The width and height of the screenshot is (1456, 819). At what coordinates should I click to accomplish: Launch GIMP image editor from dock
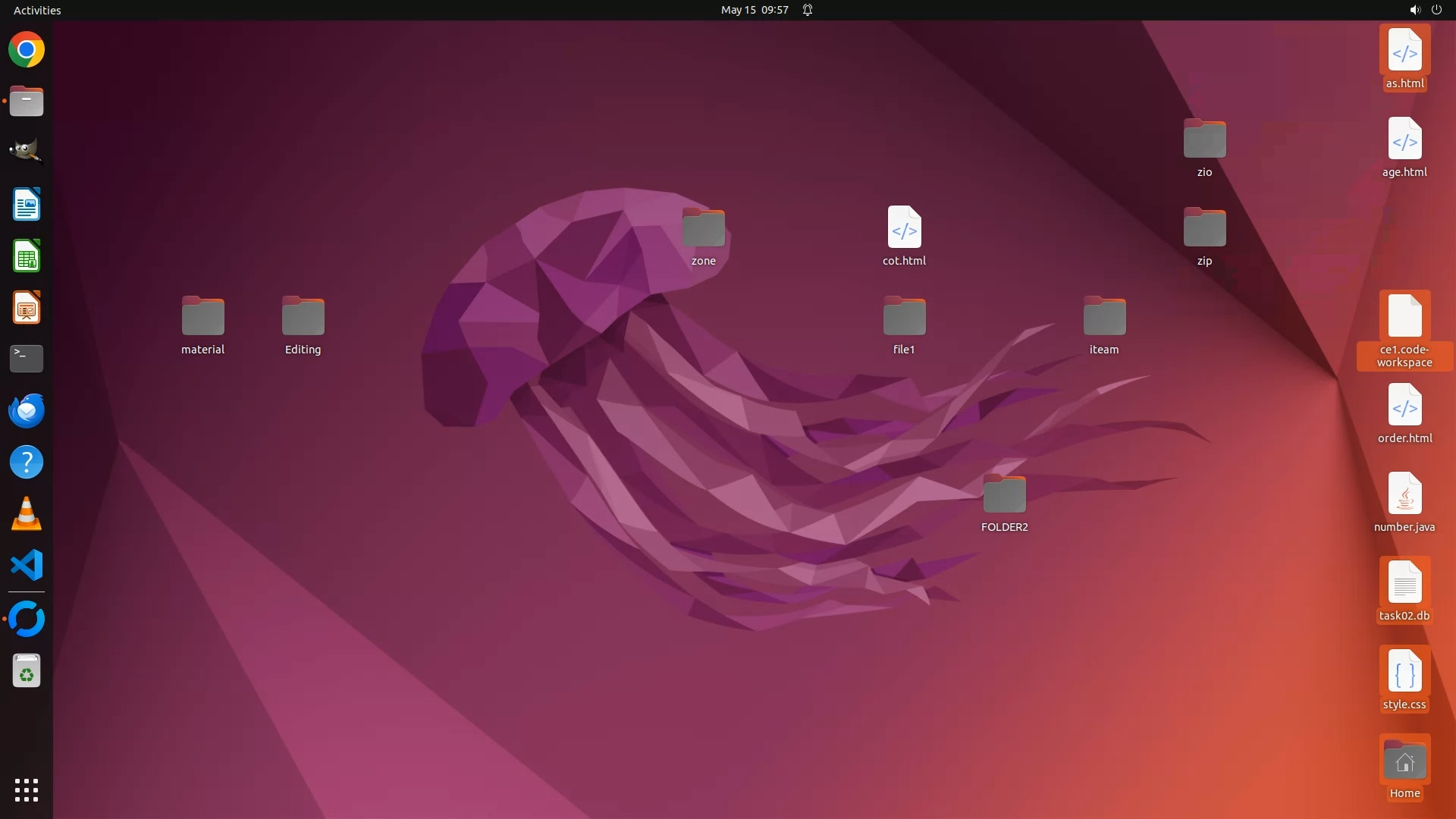point(27,151)
